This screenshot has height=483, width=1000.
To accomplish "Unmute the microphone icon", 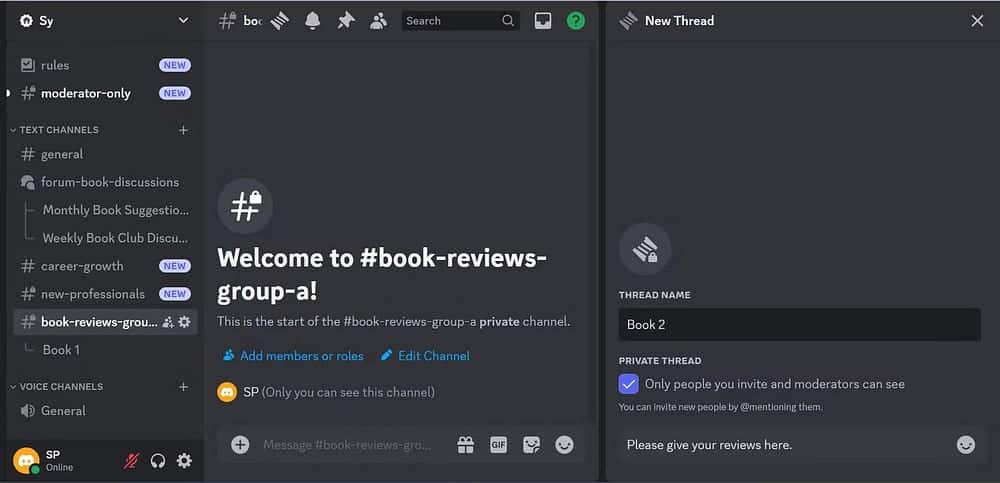I will (131, 461).
